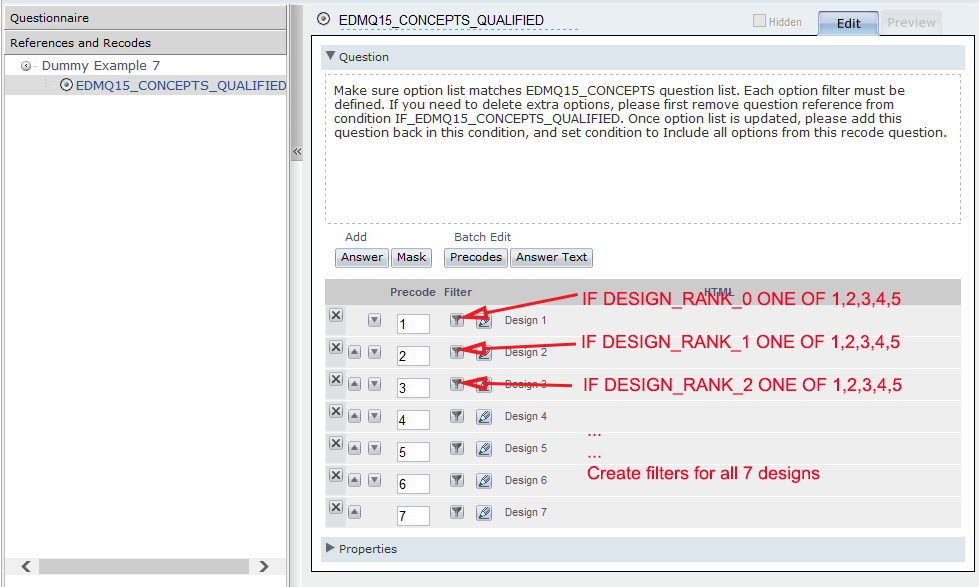The image size is (979, 587).
Task: Toggle the Hidden checkbox
Action: coord(759,21)
